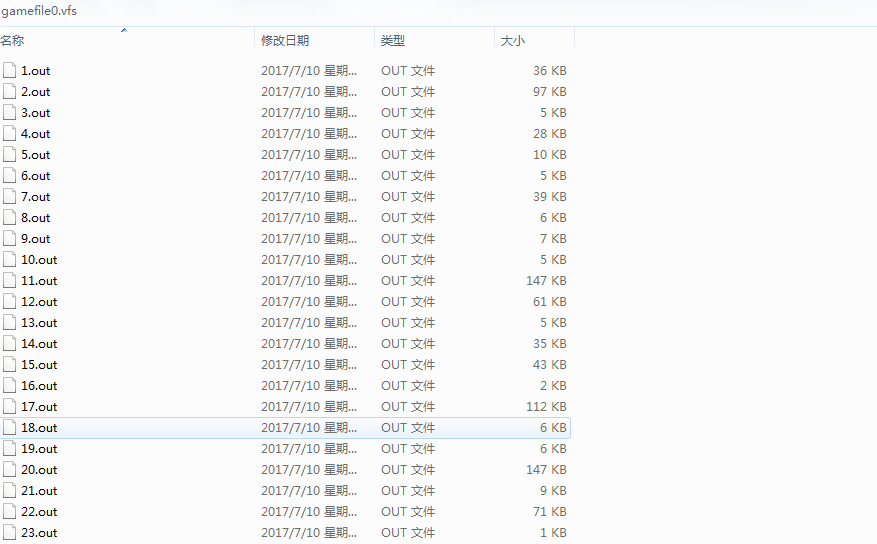This screenshot has width=877, height=544.
Task: Click the OUT 文件 type of 12.out
Action: pos(408,302)
